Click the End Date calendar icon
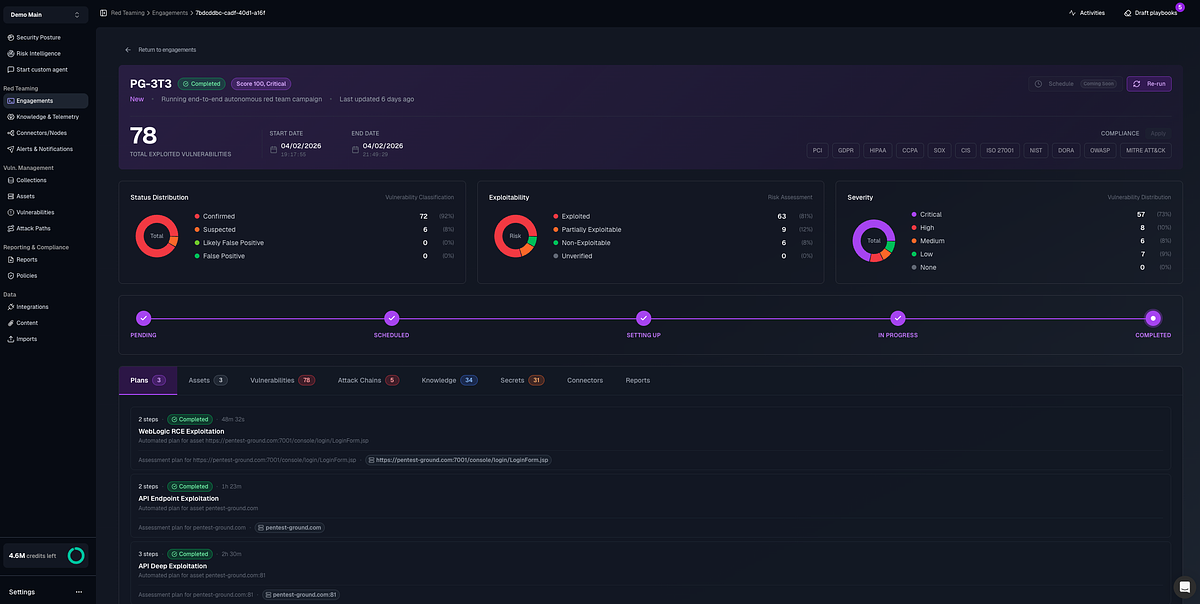Screen dimensions: 1200x604 (355, 149)
